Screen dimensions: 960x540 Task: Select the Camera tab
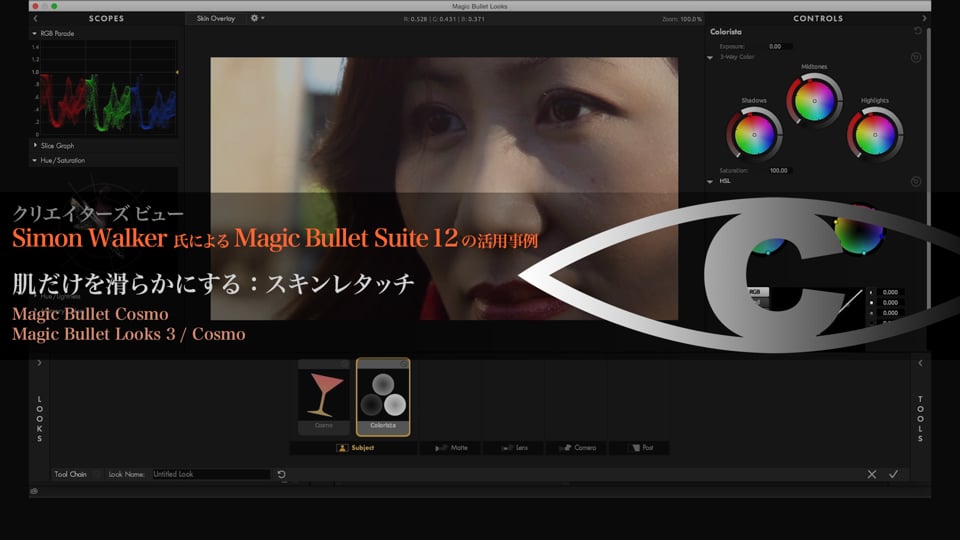click(x=577, y=448)
